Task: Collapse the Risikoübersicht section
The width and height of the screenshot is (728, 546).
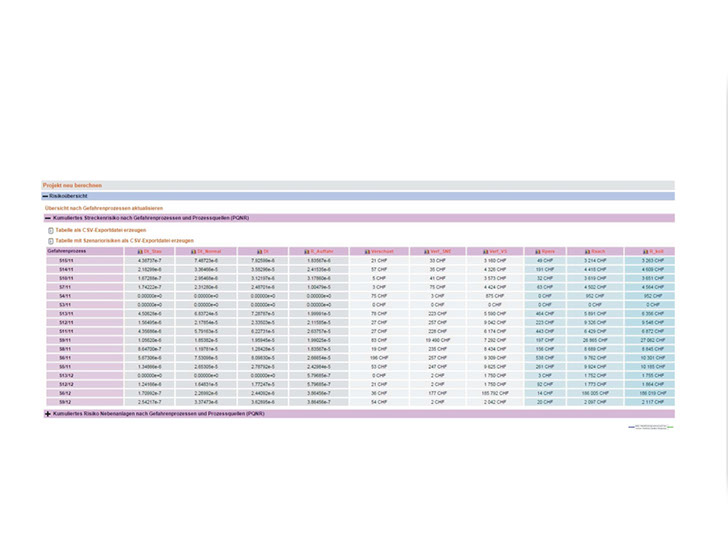Action: coord(46,197)
